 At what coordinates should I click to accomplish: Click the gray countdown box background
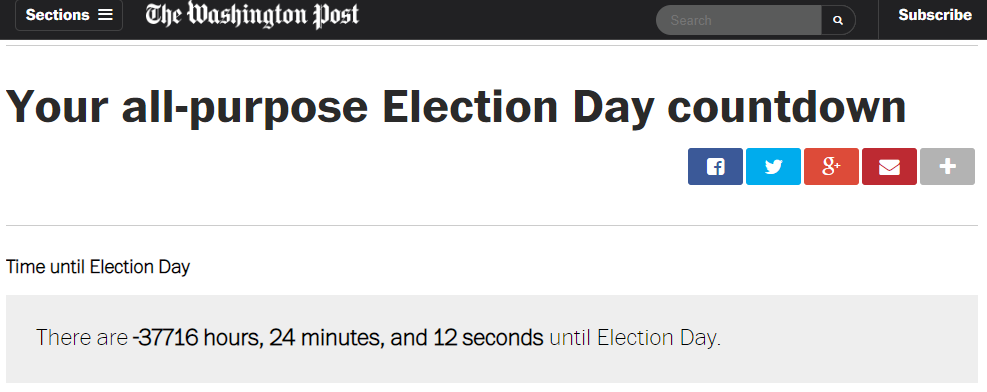click(x=492, y=339)
